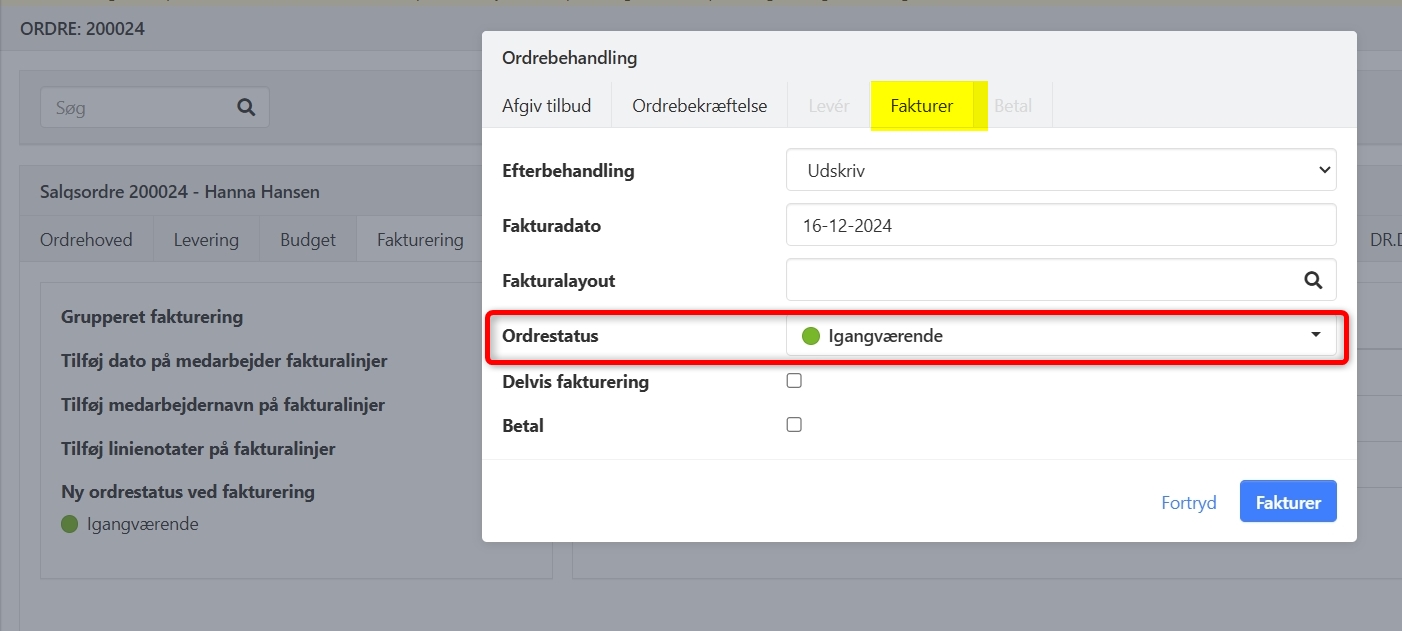Image resolution: width=1402 pixels, height=631 pixels.
Task: Switch to the Afgiv tilbud tab
Action: (546, 106)
